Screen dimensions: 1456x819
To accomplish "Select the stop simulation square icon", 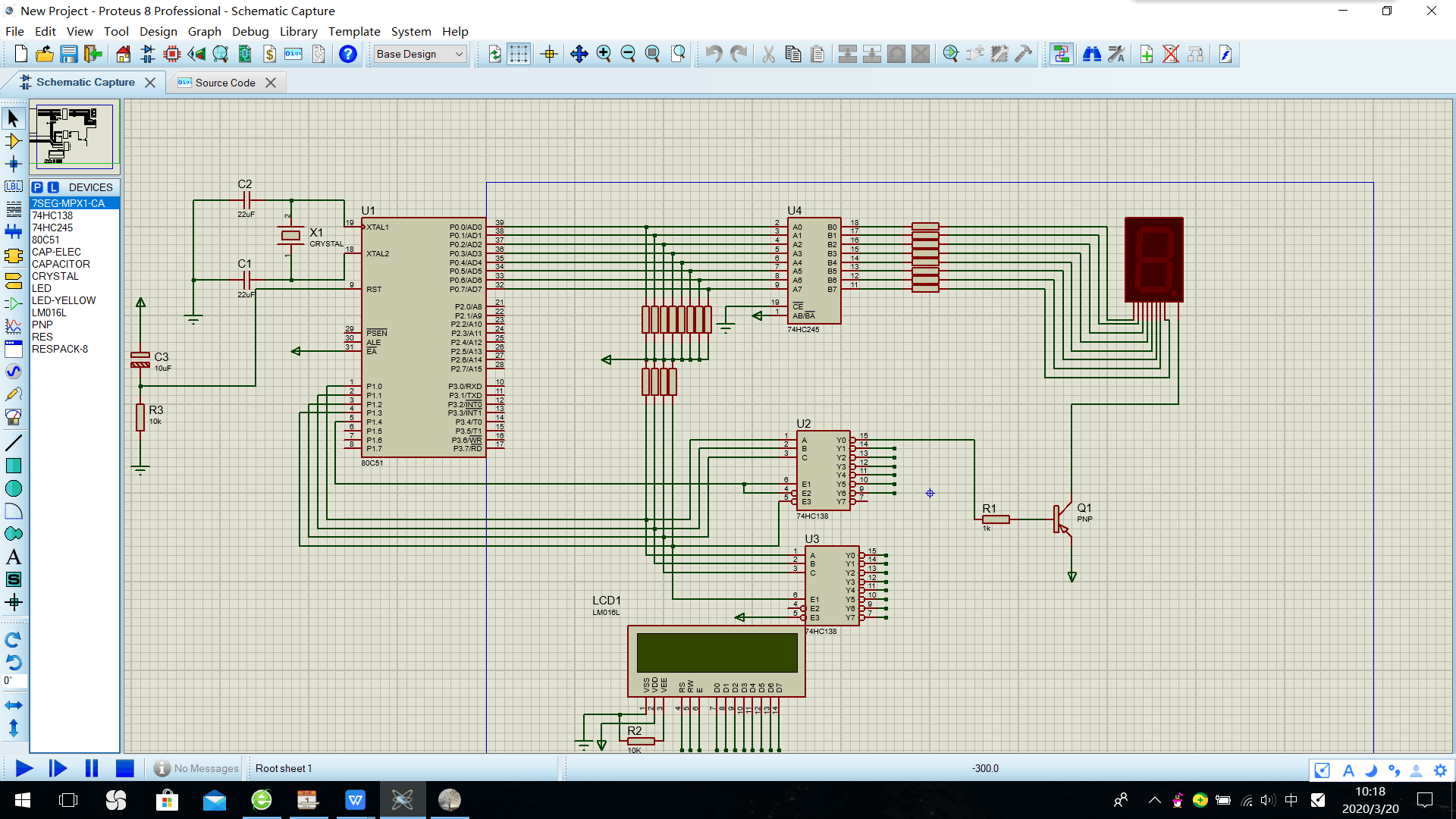I will click(125, 768).
